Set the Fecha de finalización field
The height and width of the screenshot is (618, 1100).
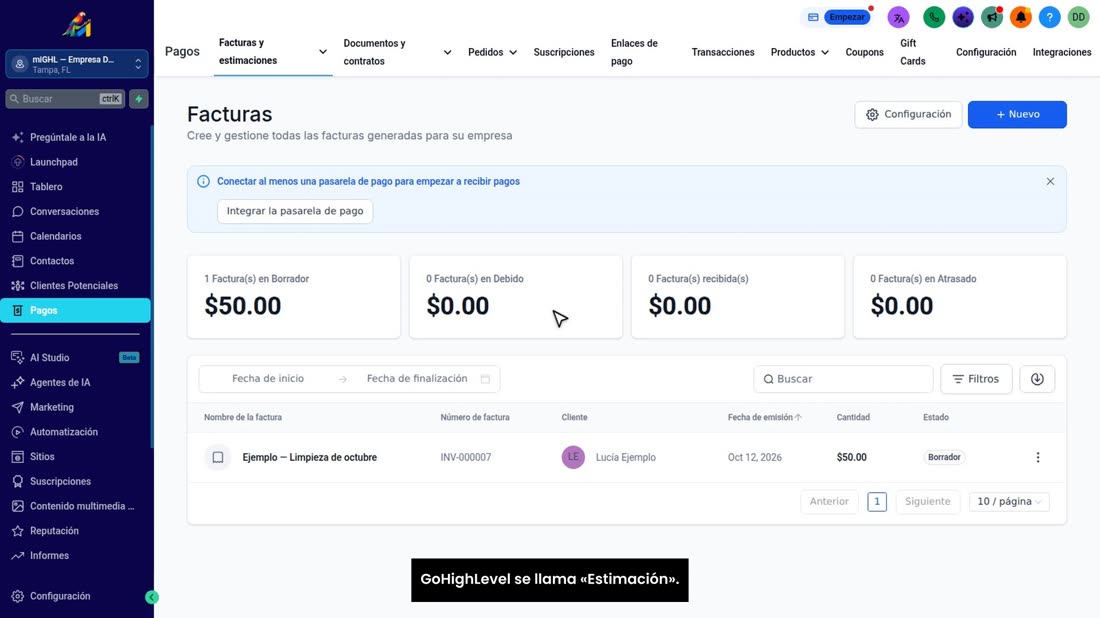pyautogui.click(x=417, y=379)
